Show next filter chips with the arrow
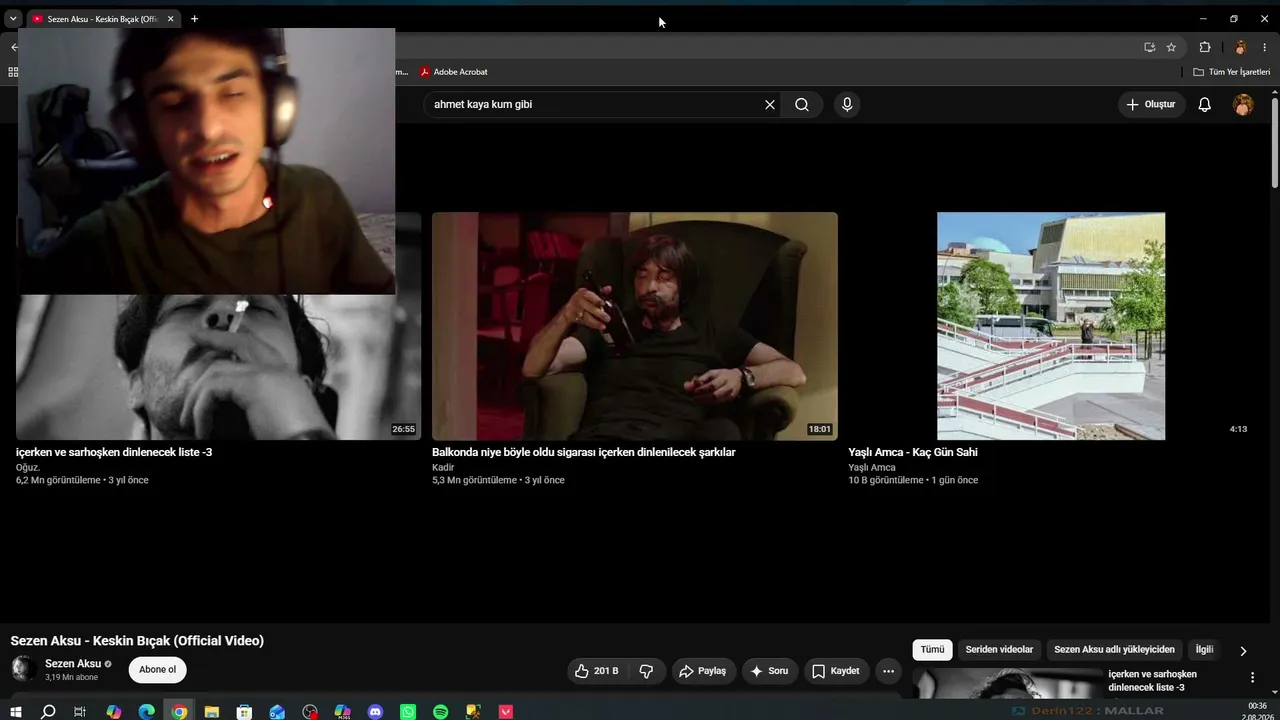 (1243, 651)
